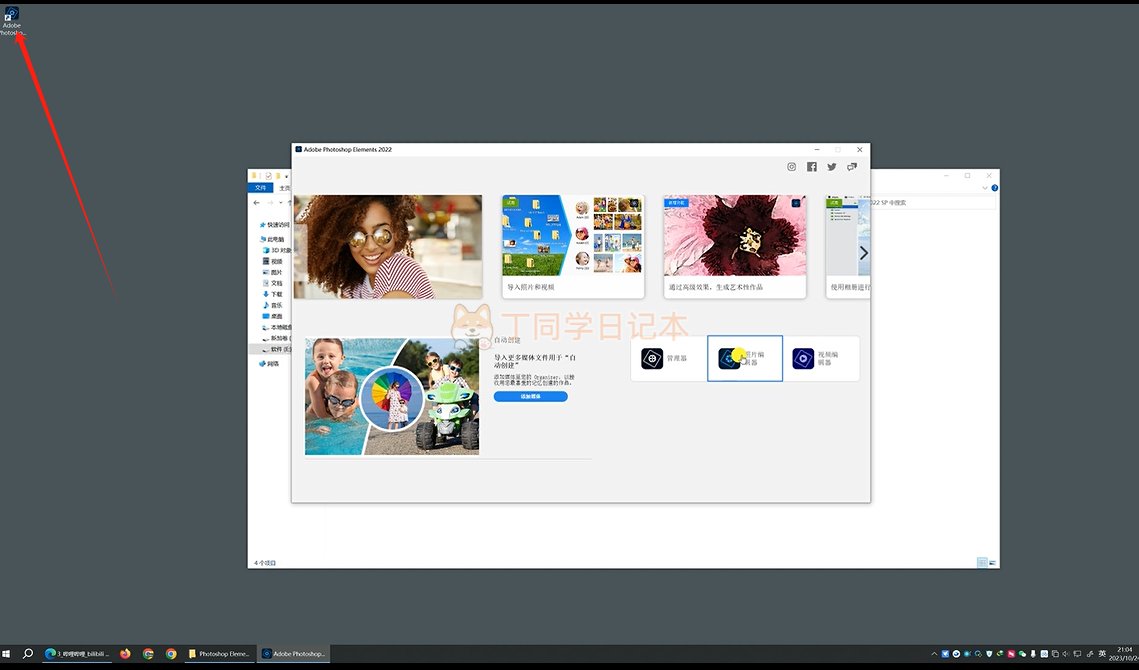Launch the 视频编辑器 video editor
This screenshot has height=670, width=1139.
point(821,358)
